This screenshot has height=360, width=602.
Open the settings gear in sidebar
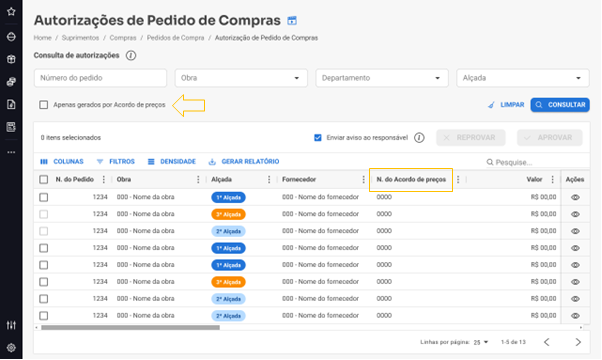point(11,348)
